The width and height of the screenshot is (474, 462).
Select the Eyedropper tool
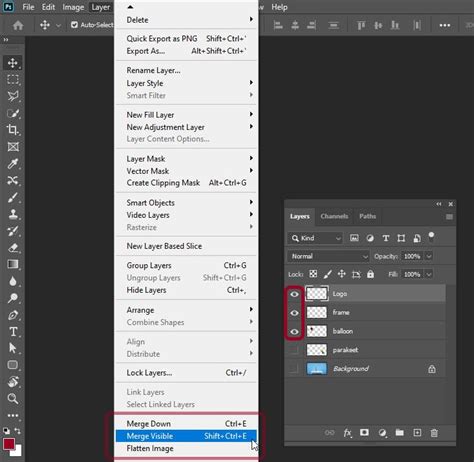[13, 164]
